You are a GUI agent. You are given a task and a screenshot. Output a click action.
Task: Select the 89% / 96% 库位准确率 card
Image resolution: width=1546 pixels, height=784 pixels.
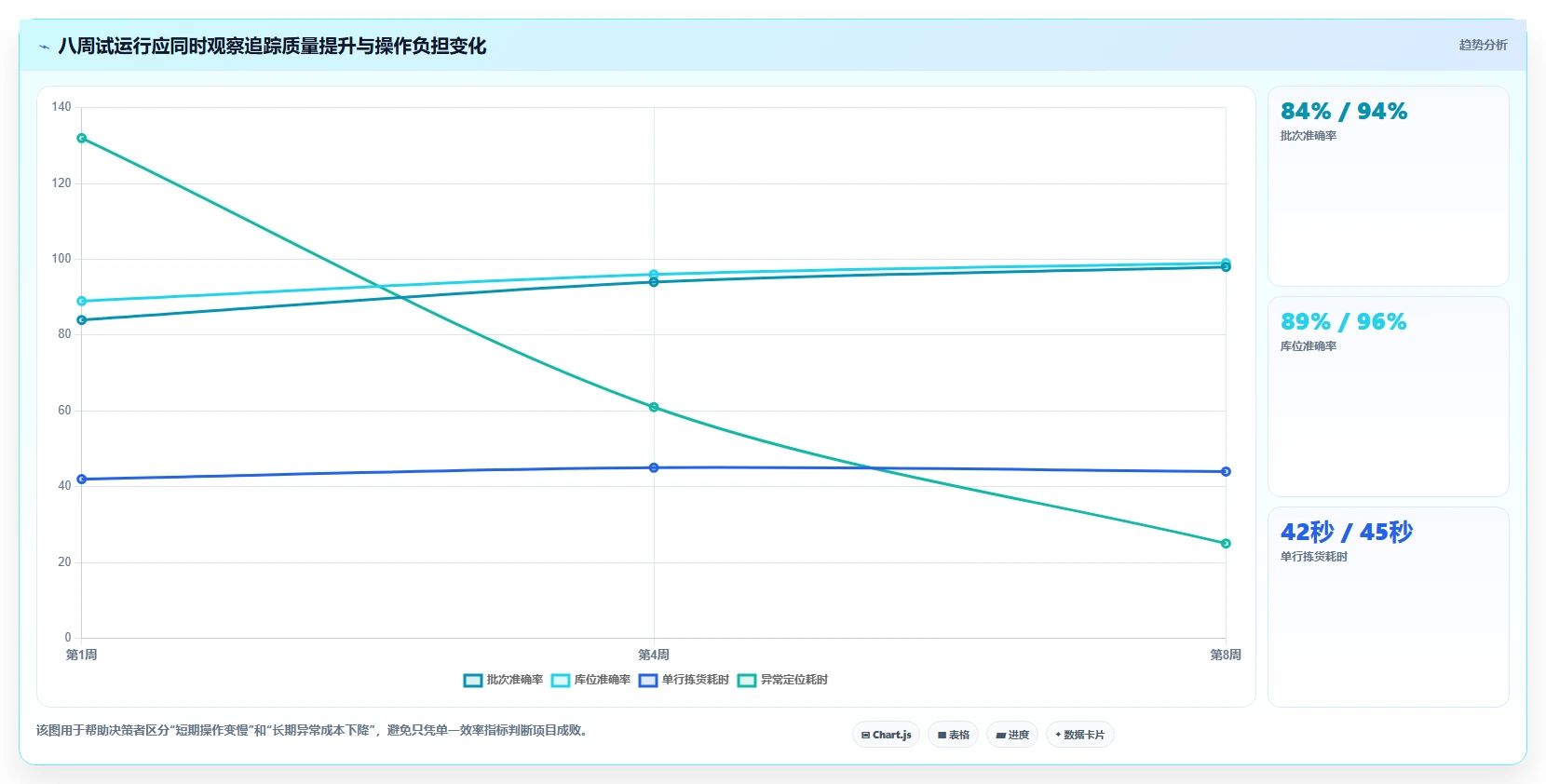1388,397
